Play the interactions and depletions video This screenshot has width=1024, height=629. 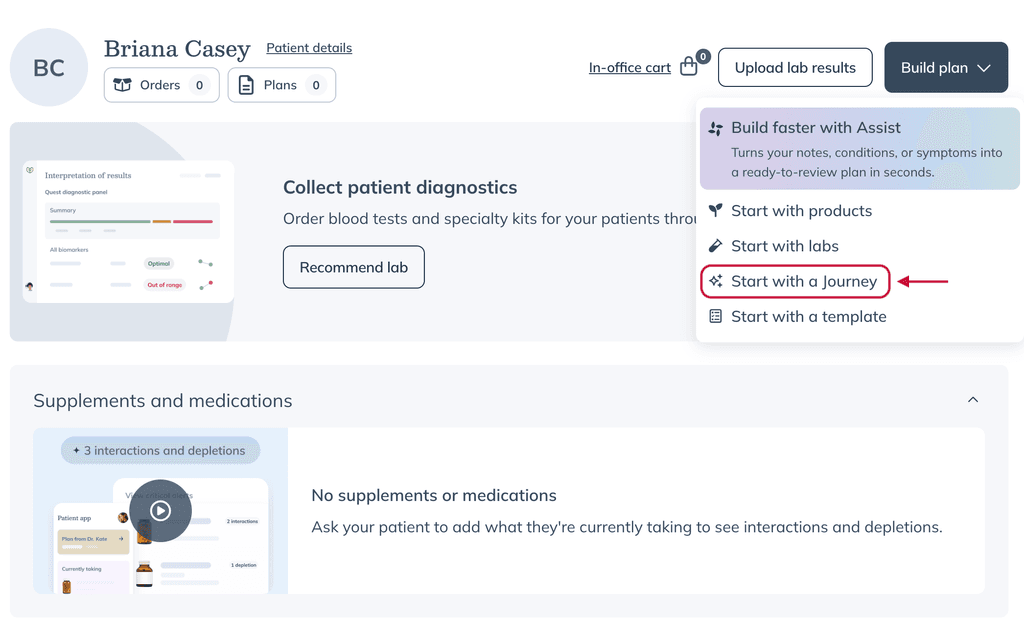click(161, 511)
